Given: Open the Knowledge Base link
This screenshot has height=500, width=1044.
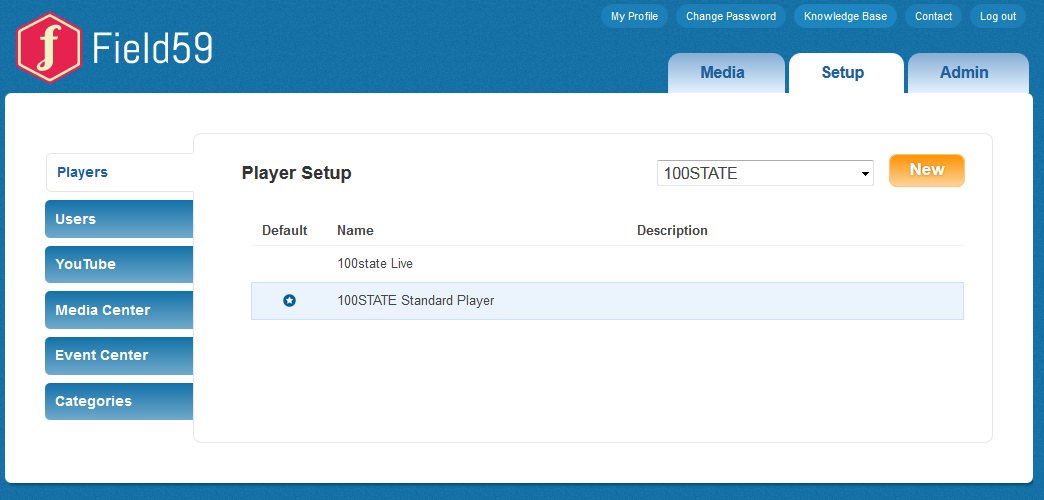Looking at the screenshot, I should (x=846, y=17).
